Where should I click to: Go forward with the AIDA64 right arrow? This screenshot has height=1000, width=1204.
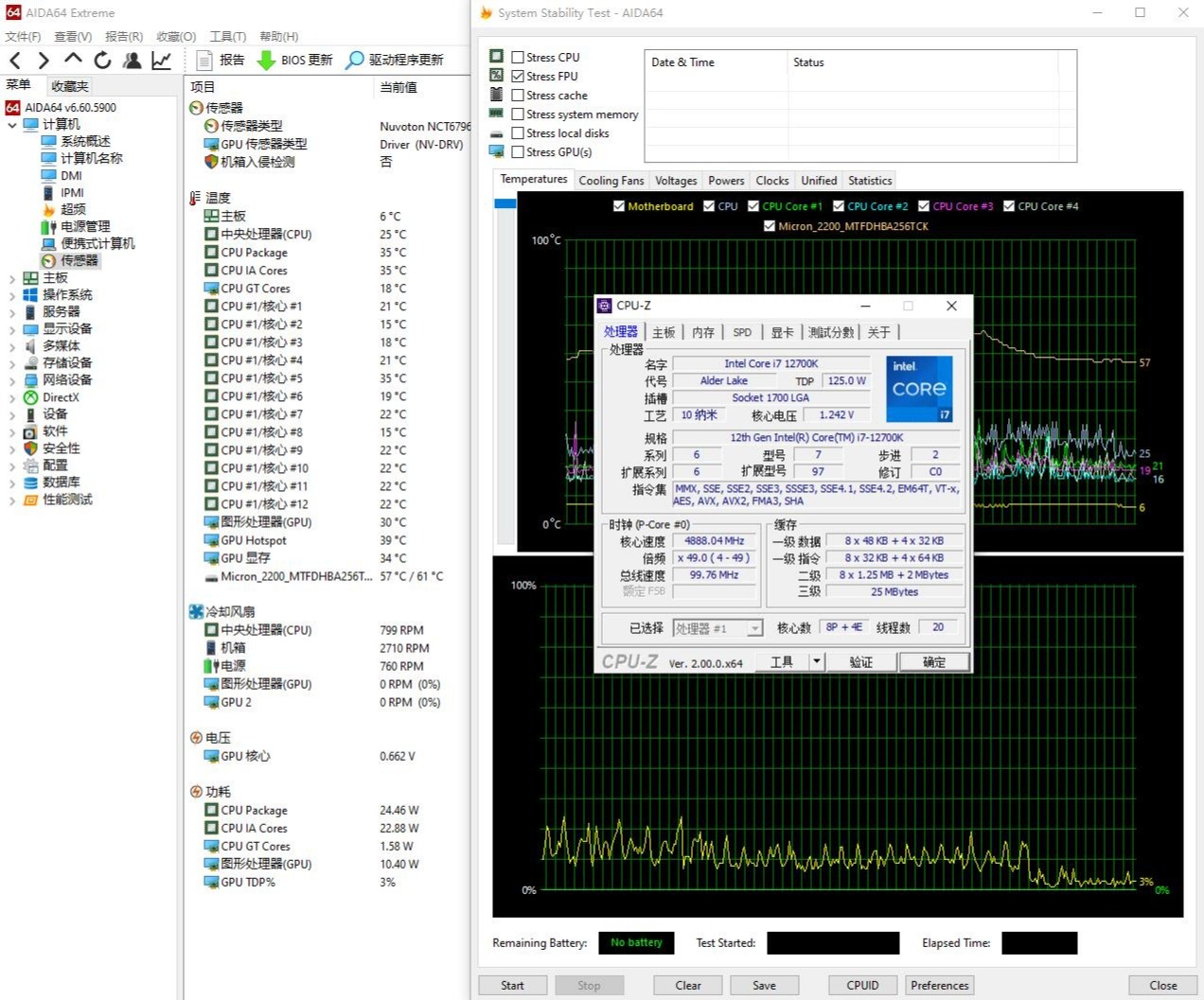(44, 61)
